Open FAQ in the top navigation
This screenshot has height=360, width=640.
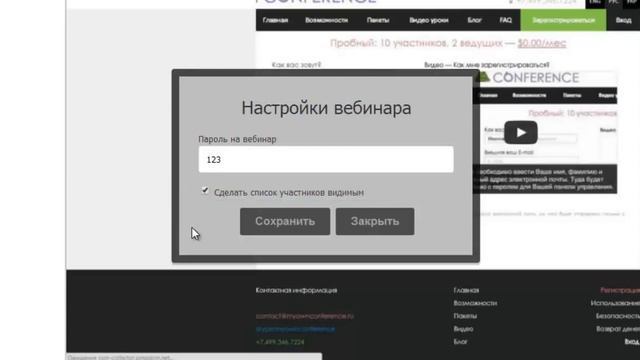pyautogui.click(x=505, y=20)
